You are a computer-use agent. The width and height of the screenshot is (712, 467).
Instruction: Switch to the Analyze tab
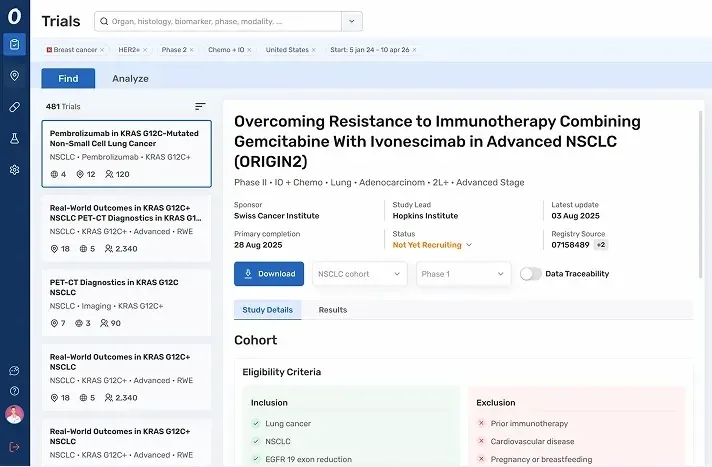tap(130, 79)
